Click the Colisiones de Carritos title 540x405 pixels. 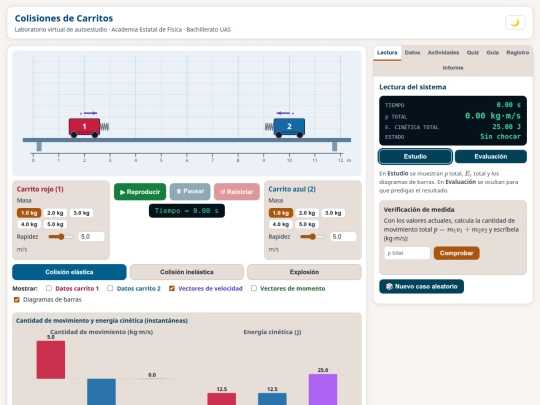click(x=64, y=18)
